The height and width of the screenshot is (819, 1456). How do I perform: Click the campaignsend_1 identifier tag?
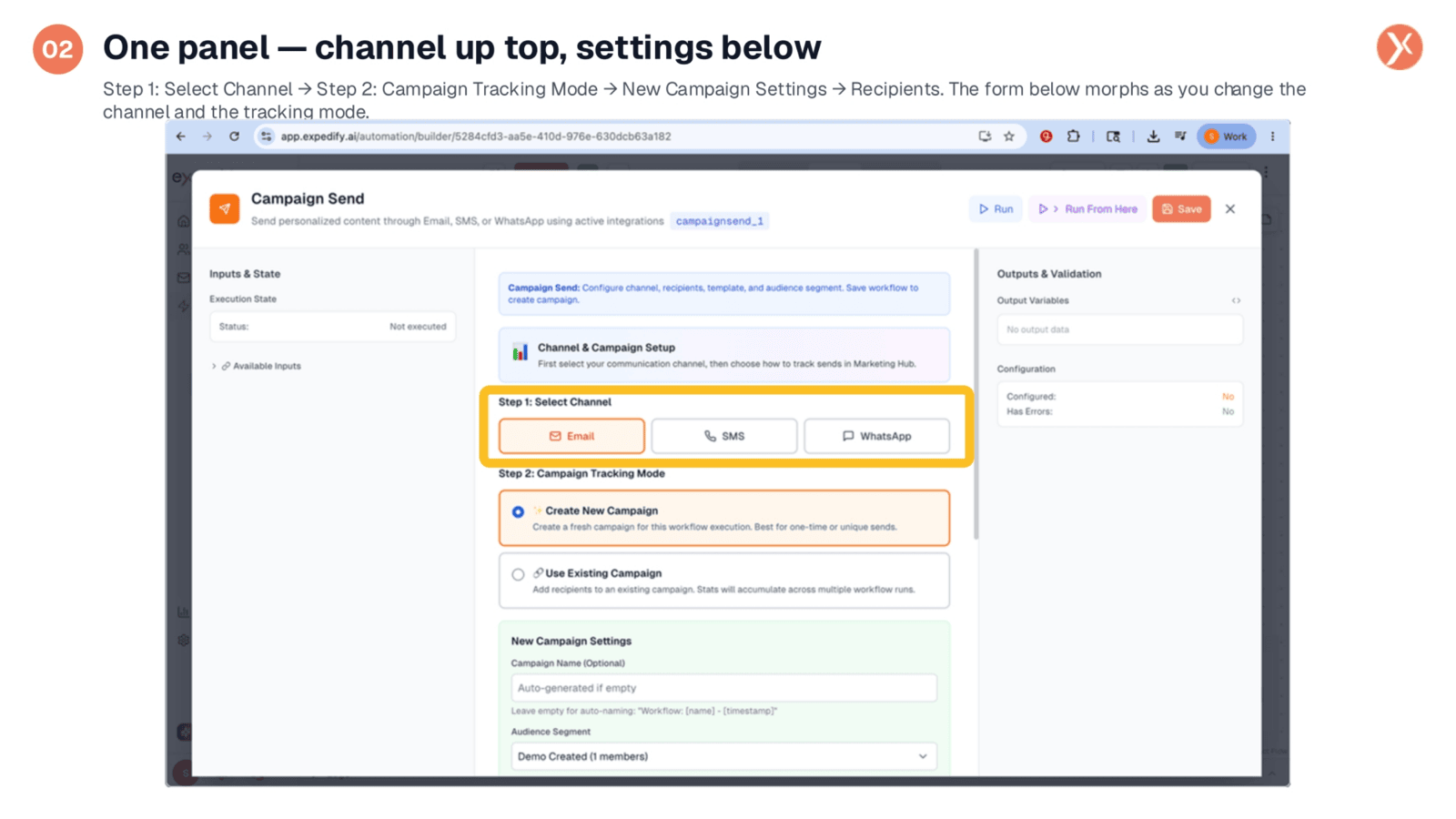(720, 221)
